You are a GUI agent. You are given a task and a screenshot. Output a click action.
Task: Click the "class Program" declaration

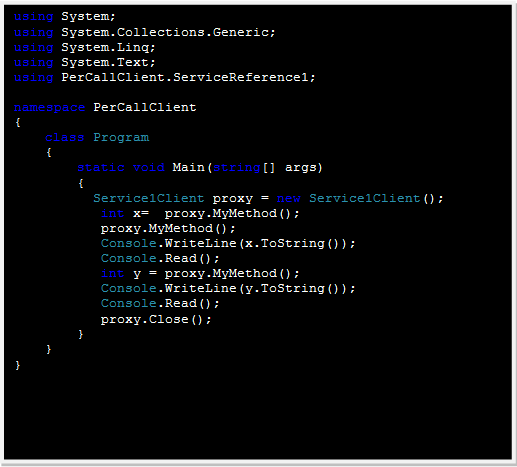pyautogui.click(x=97, y=137)
